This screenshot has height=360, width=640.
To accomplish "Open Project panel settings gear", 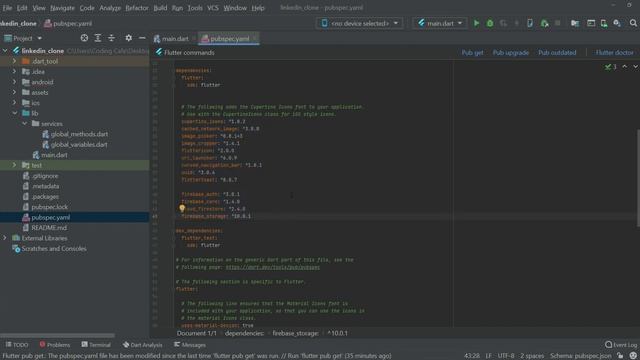I will pyautogui.click(x=128, y=38).
